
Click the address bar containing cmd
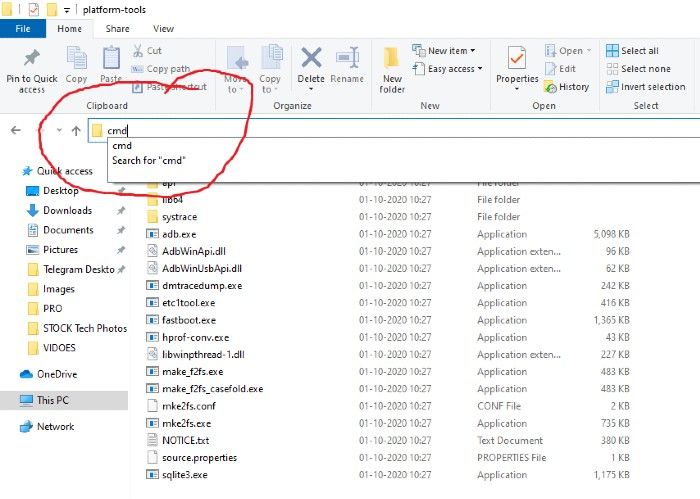click(x=400, y=130)
